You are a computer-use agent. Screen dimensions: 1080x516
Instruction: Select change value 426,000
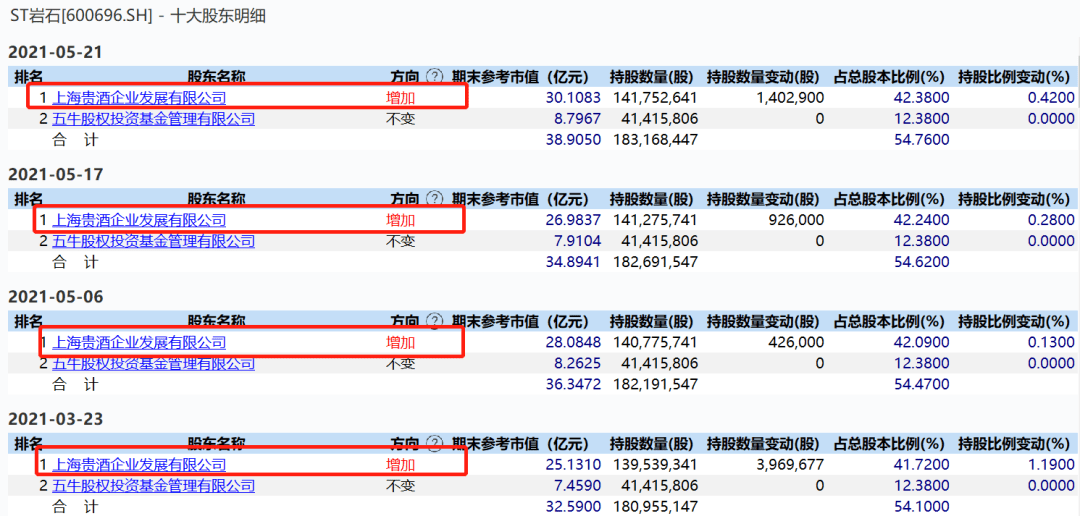pyautogui.click(x=798, y=342)
